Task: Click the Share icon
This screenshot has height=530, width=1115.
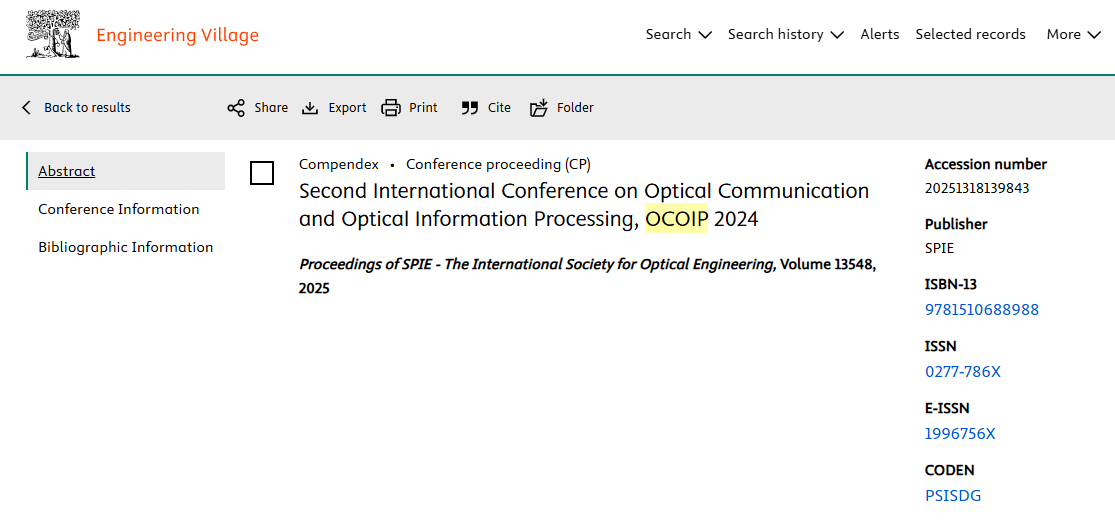Action: (236, 108)
